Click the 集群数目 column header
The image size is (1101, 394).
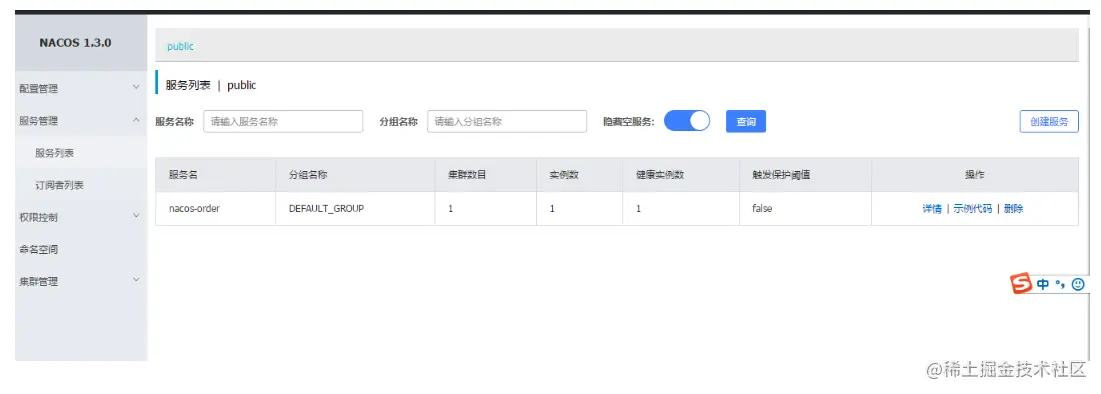click(467, 175)
